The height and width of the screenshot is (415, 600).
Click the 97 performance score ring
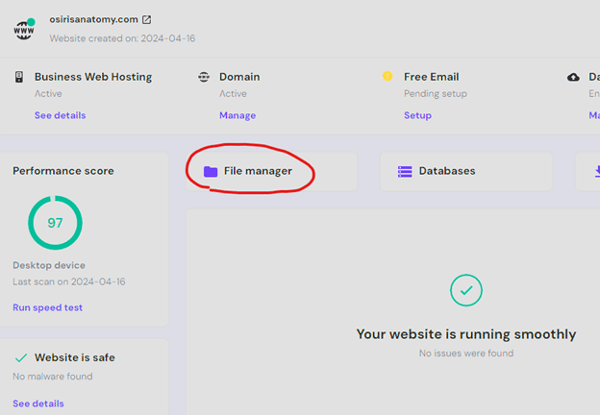click(55, 223)
